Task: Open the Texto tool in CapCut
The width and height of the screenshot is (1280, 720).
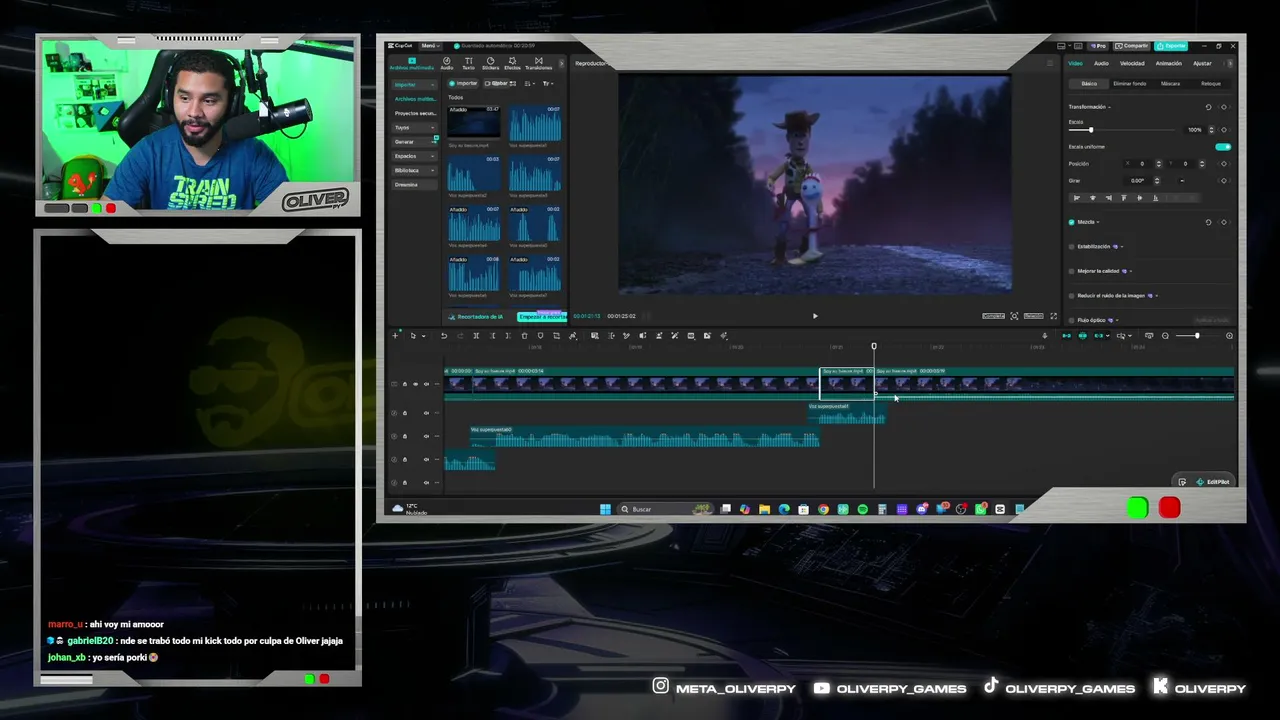Action: [468, 63]
